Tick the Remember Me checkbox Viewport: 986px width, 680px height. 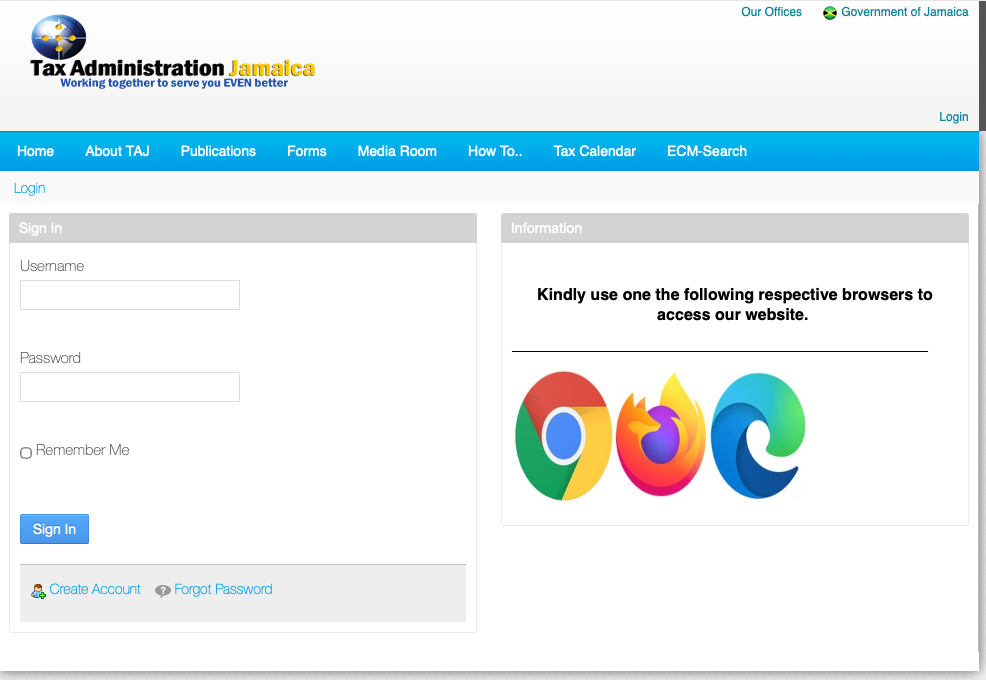26,453
